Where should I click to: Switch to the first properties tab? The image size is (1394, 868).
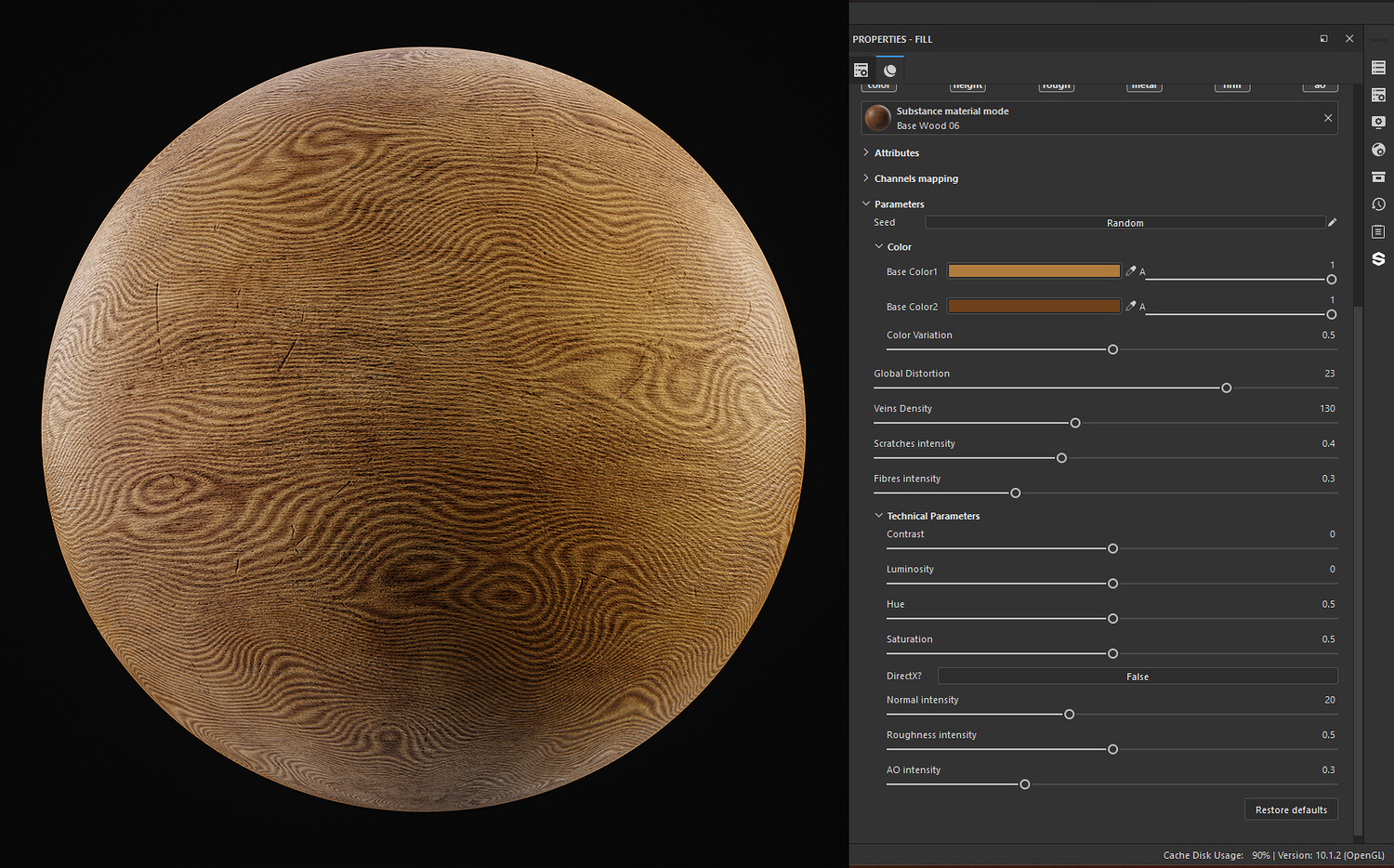pyautogui.click(x=861, y=71)
